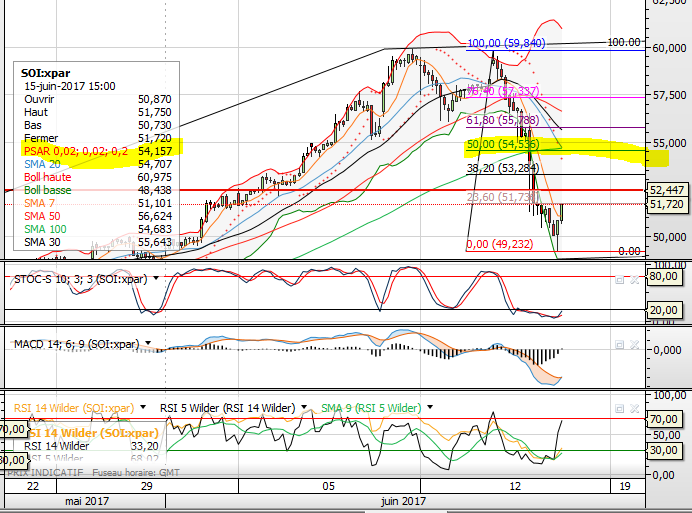
Task: Remove the RSI indicator panel
Action: pos(632,409)
